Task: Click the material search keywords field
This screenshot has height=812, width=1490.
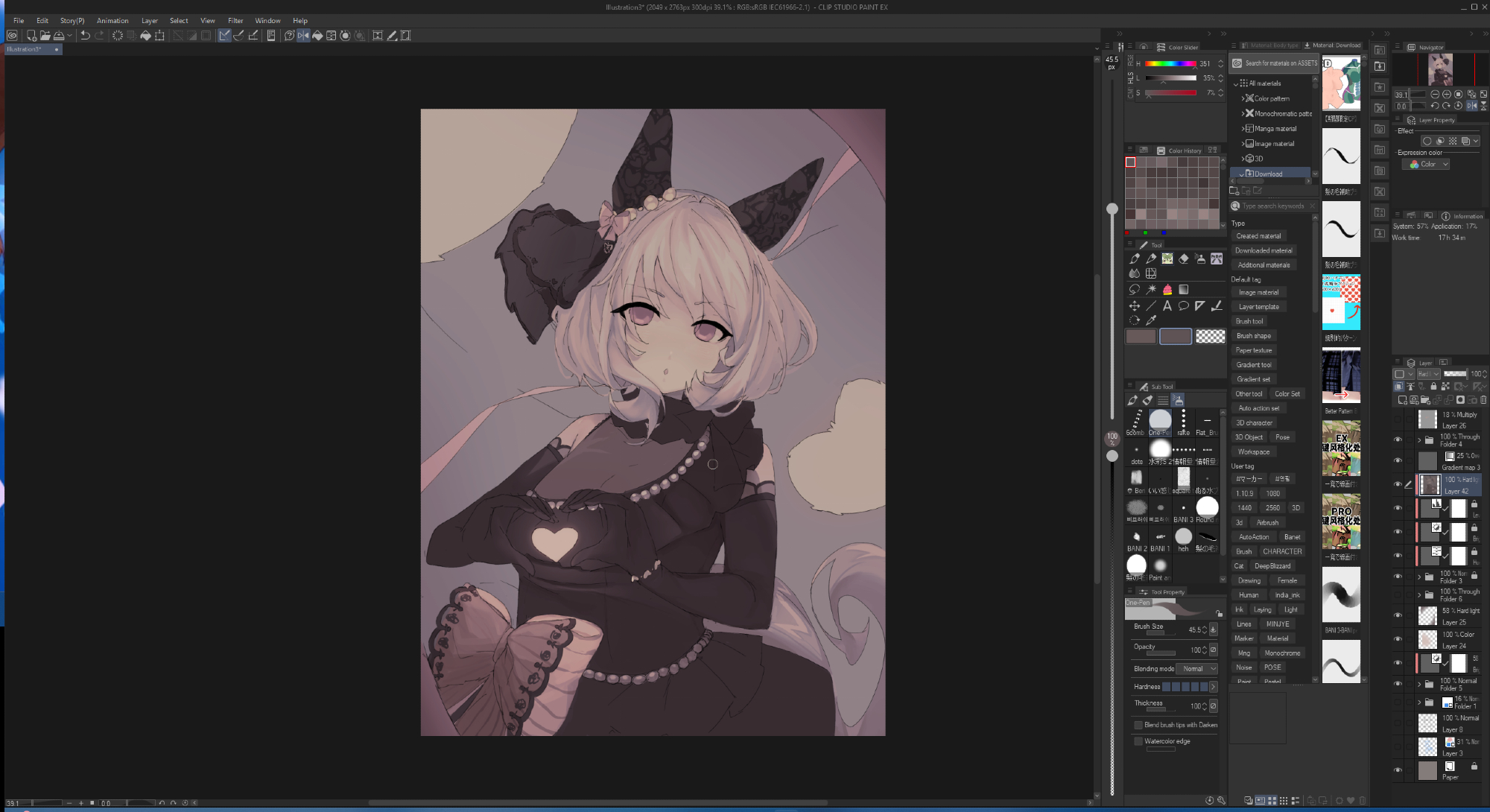Action: [x=1273, y=206]
